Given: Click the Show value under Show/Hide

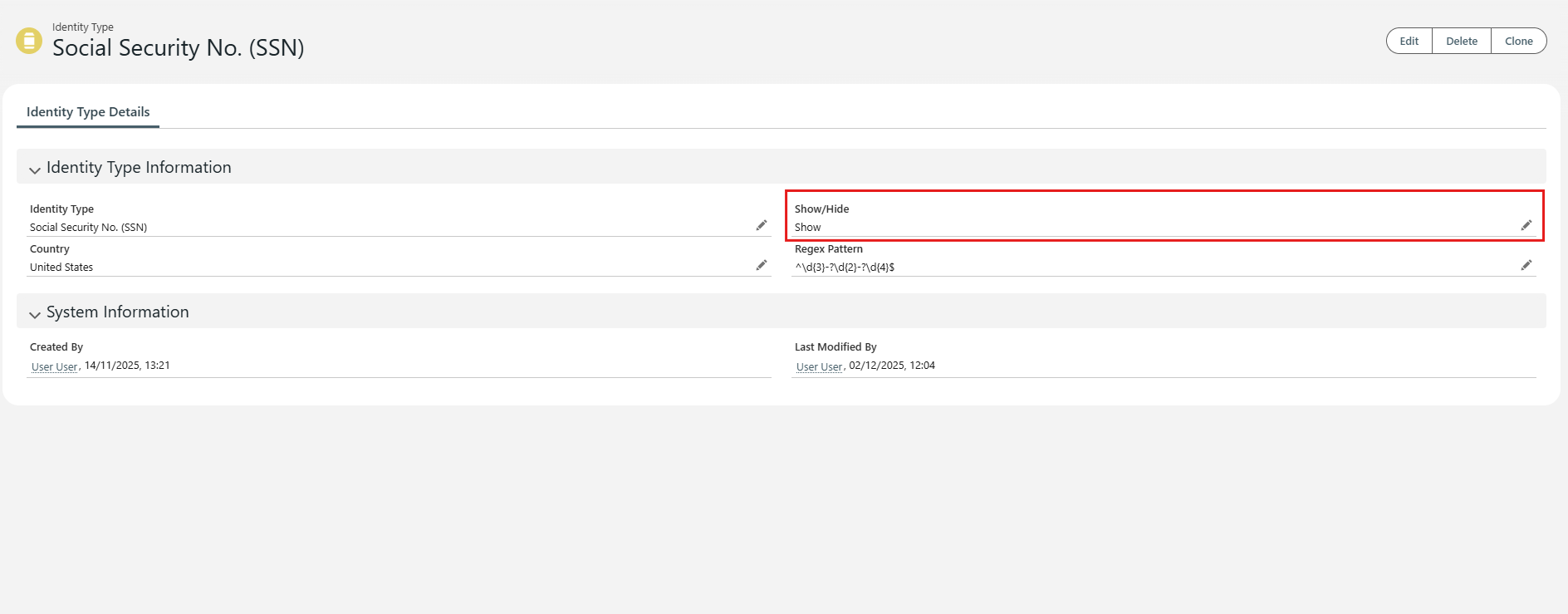Looking at the screenshot, I should click(807, 228).
